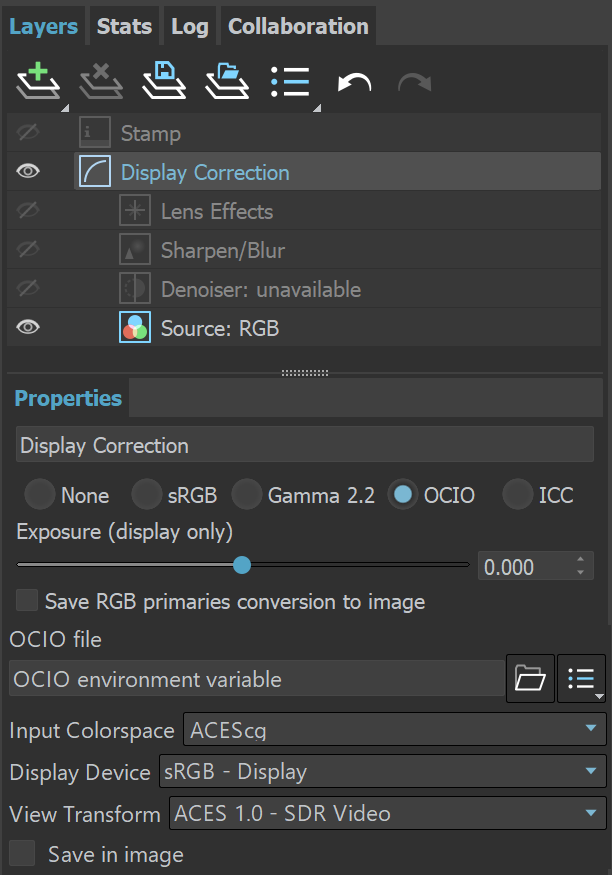Open the Collaboration tab
613x875 pixels.
coord(298,27)
